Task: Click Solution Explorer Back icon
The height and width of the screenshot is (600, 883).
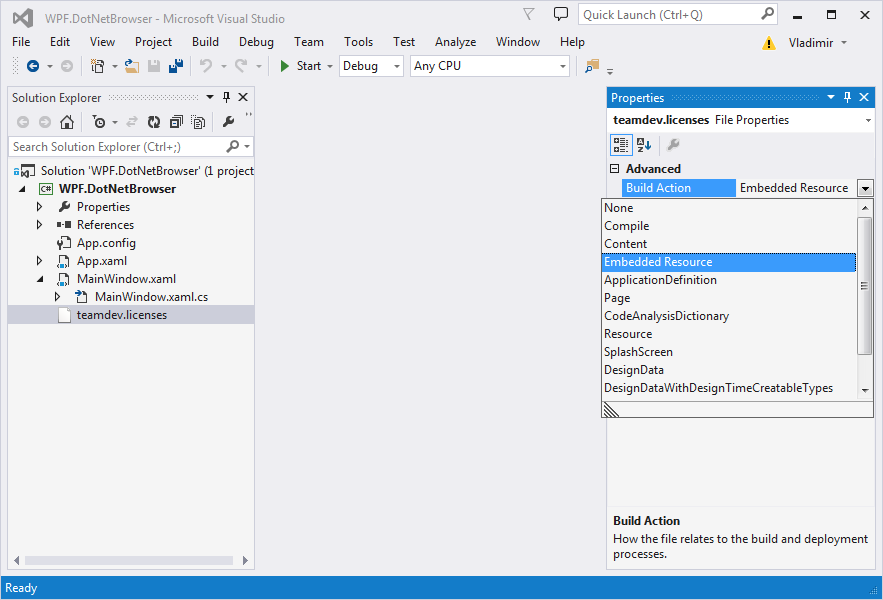Action: pos(23,122)
